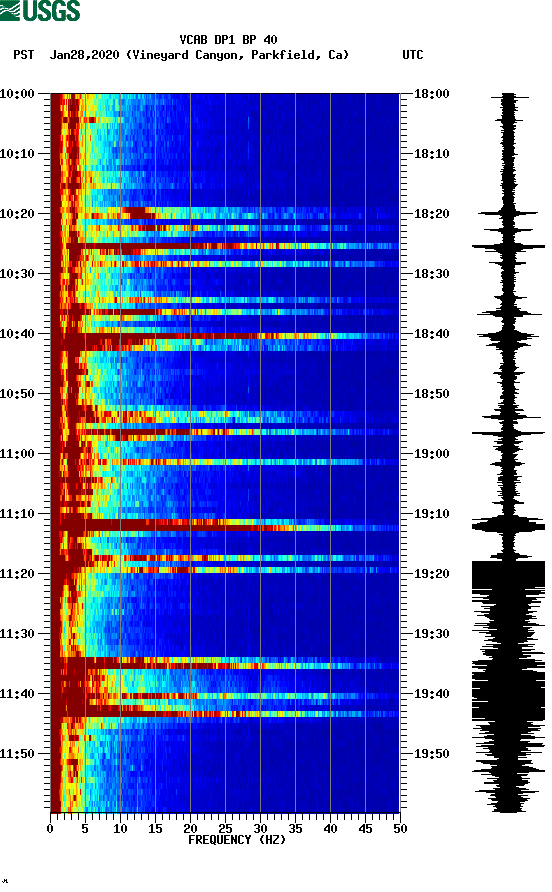Click the 10 Hz frequency axis label
552x892 pixels.
pos(120,828)
